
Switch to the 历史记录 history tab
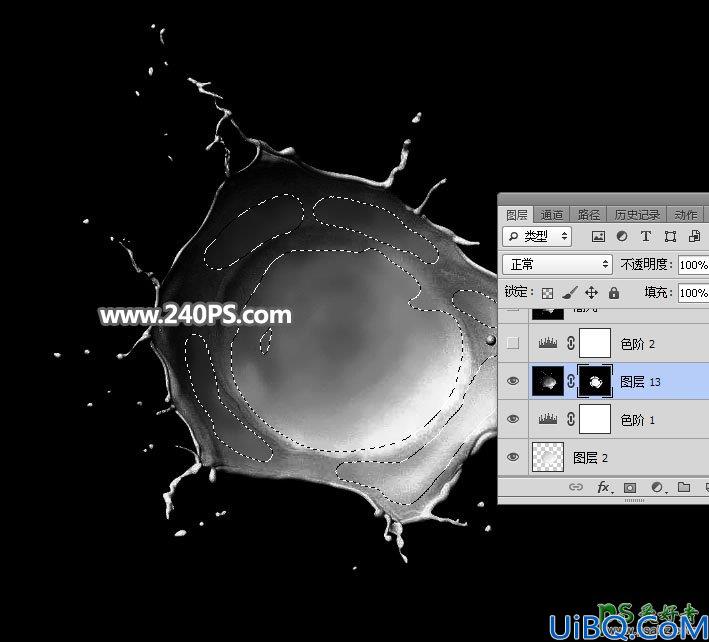(x=637, y=215)
